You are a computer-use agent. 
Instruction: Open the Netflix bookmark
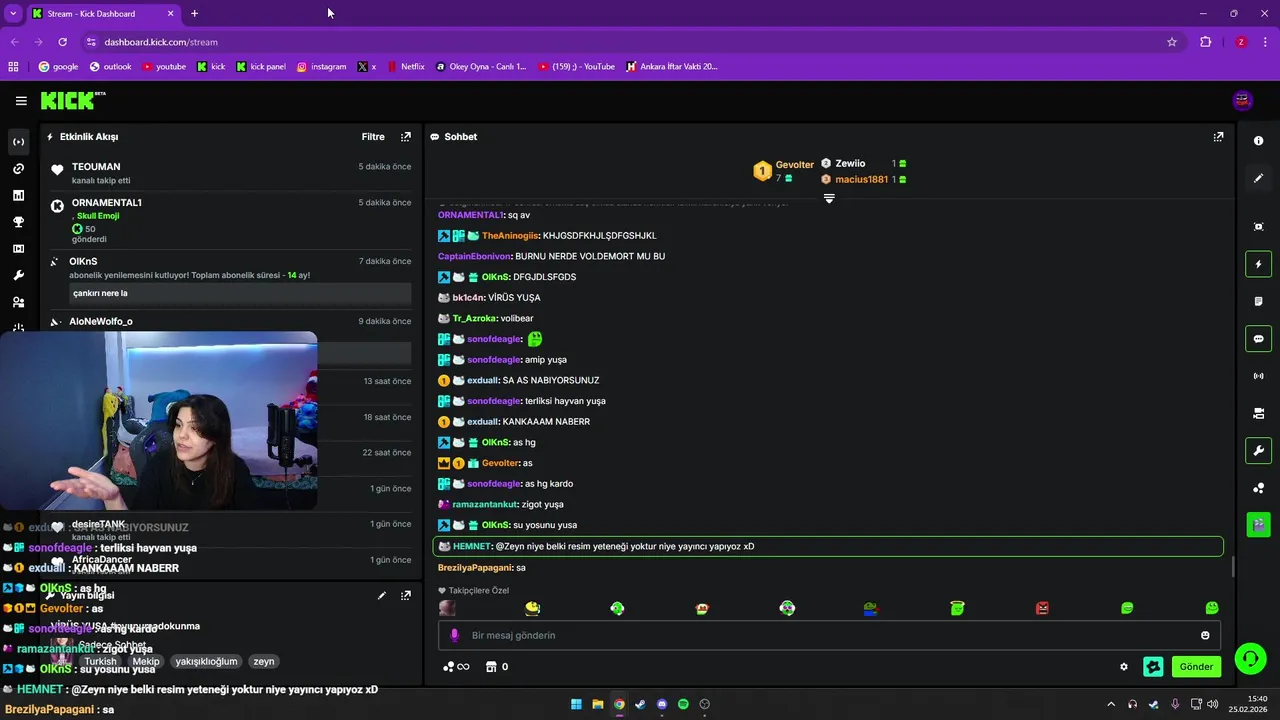[405, 67]
